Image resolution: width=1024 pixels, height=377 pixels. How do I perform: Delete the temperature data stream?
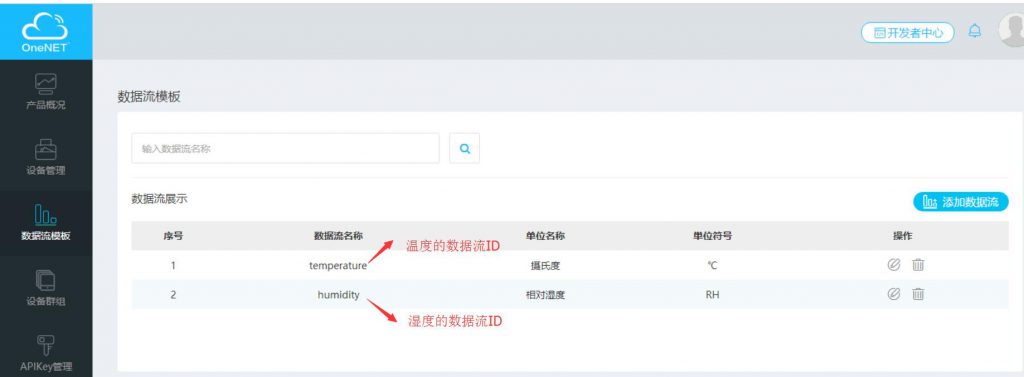pyautogui.click(x=918, y=265)
